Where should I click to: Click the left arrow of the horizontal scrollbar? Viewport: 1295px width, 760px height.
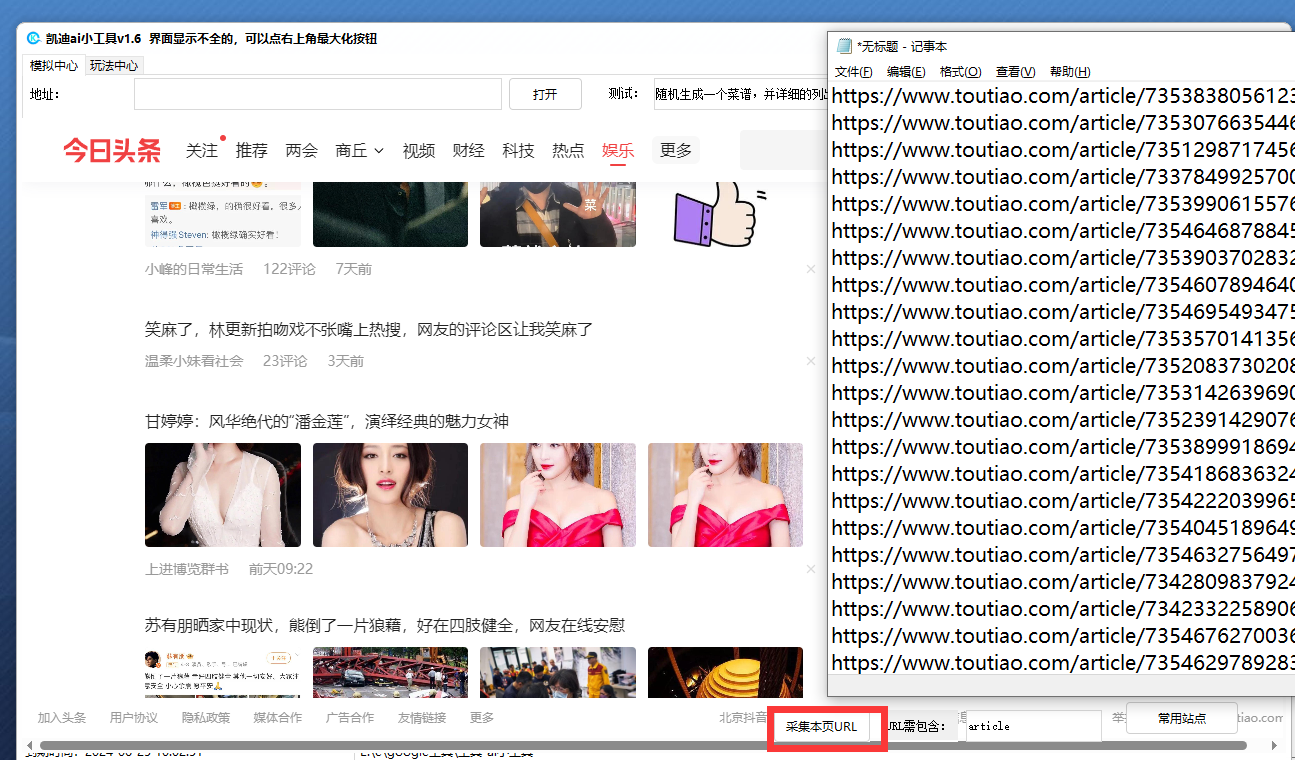(29, 745)
